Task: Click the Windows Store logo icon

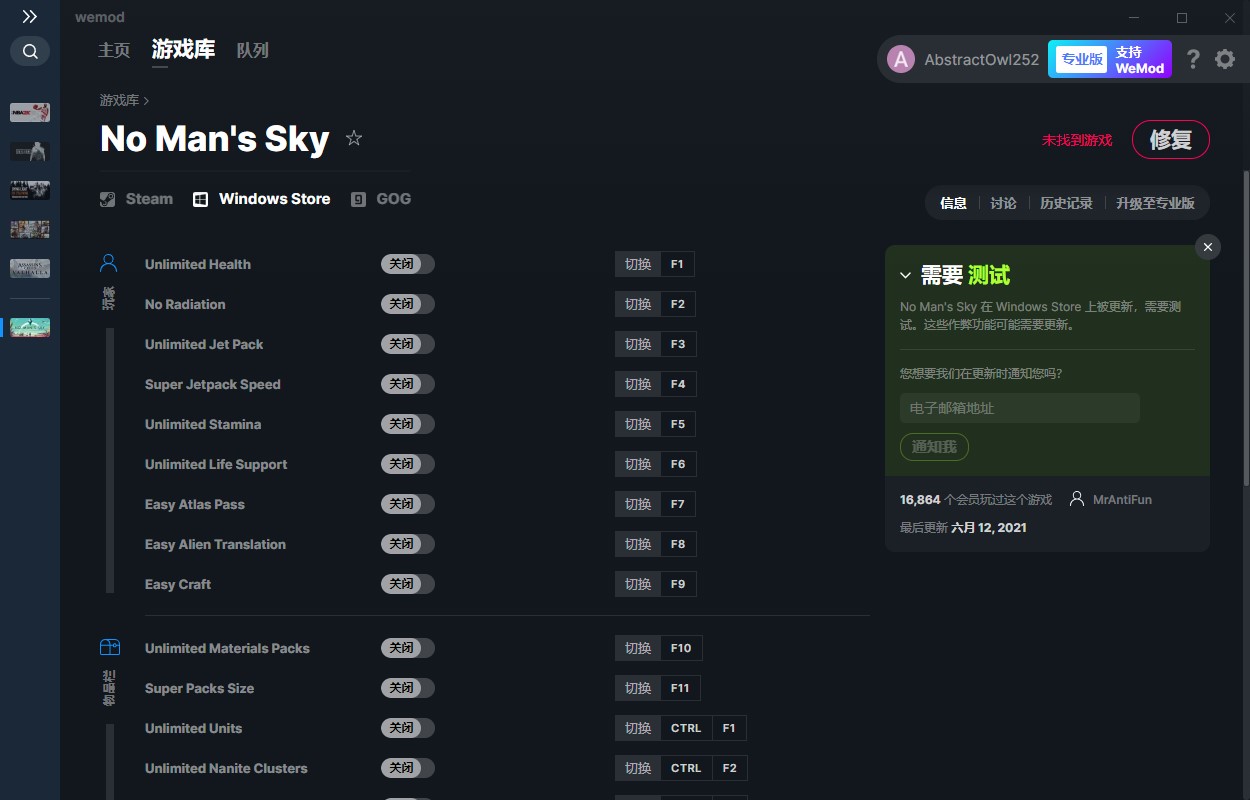Action: 201,199
